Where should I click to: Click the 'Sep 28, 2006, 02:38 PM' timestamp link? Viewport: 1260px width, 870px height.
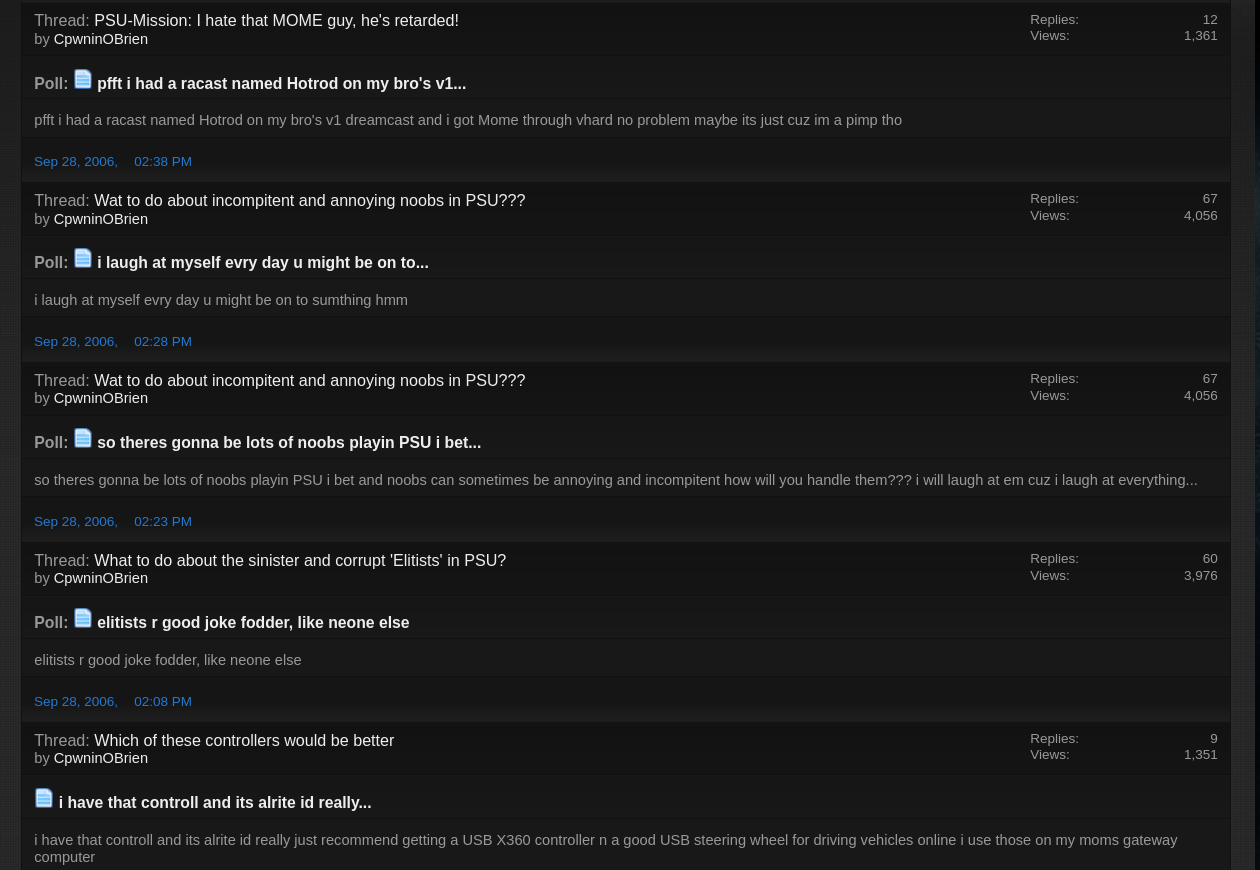coord(113,161)
